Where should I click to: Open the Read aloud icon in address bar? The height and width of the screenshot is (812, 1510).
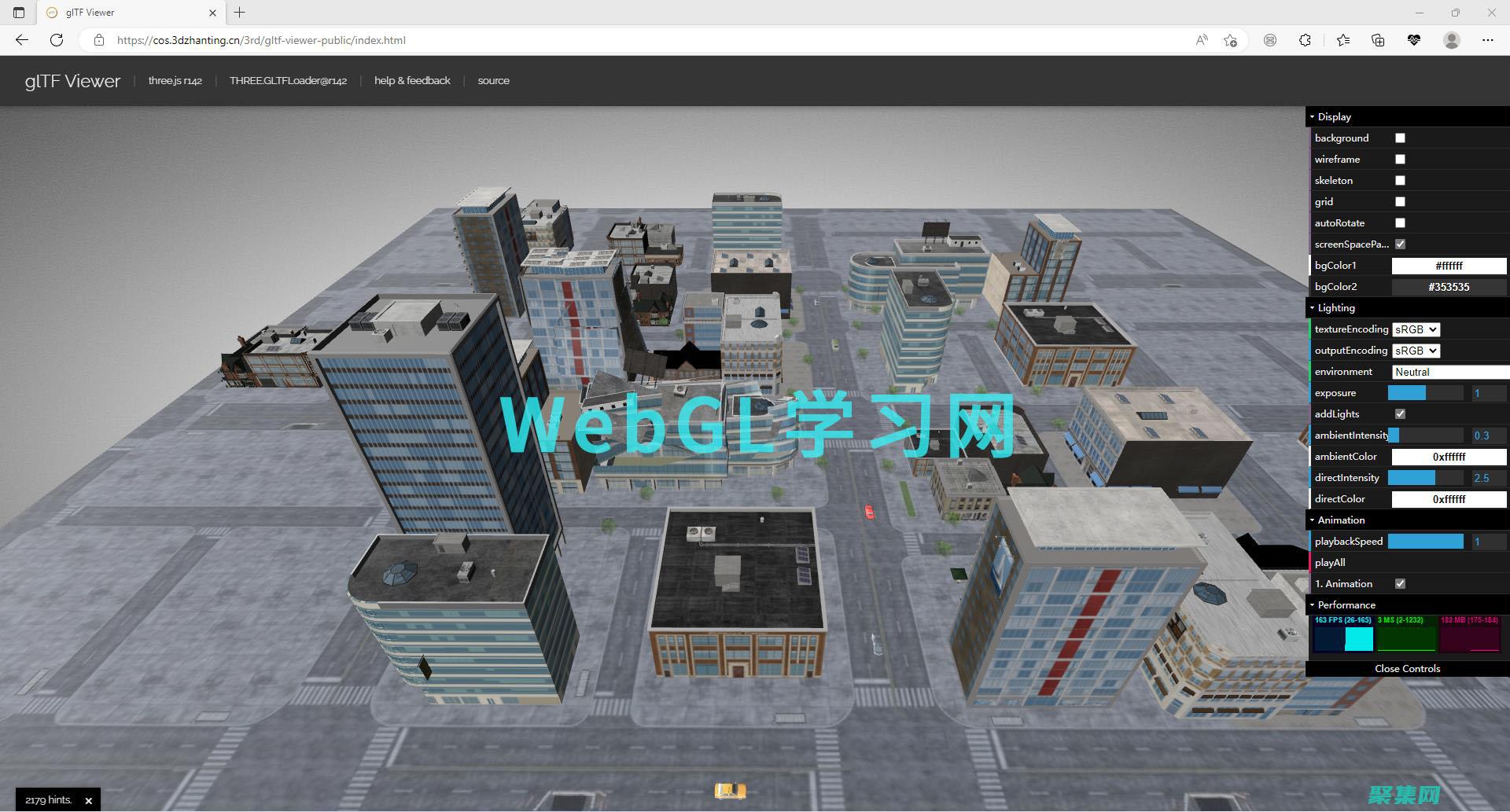pos(1202,40)
